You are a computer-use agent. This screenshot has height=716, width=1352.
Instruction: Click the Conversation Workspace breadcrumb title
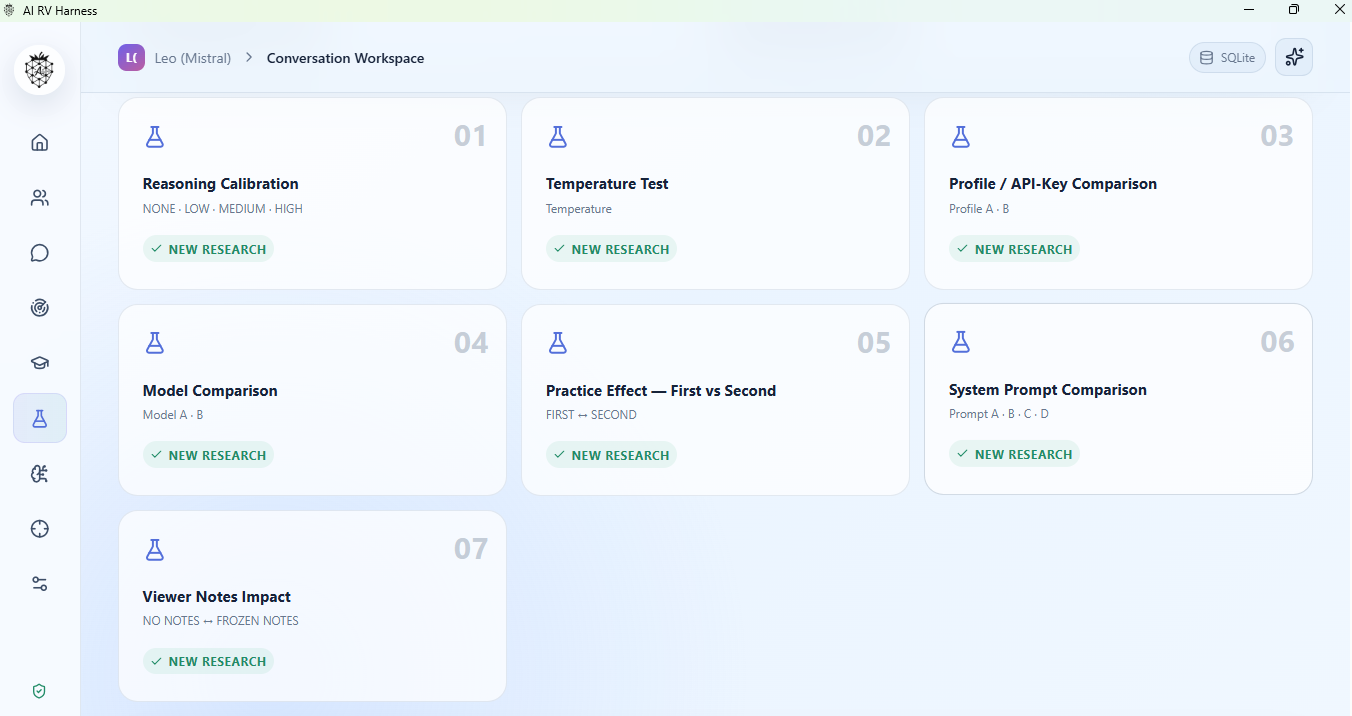click(345, 58)
